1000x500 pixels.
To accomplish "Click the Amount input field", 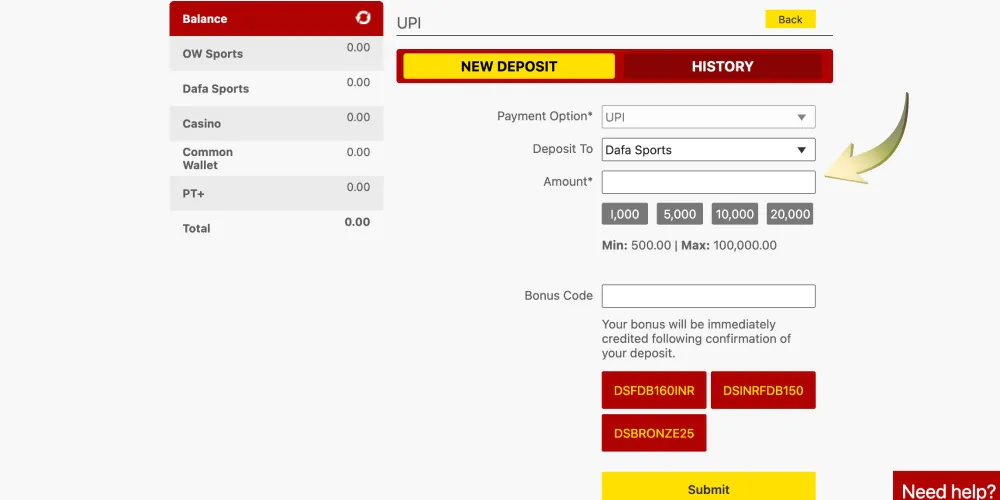I will point(708,182).
